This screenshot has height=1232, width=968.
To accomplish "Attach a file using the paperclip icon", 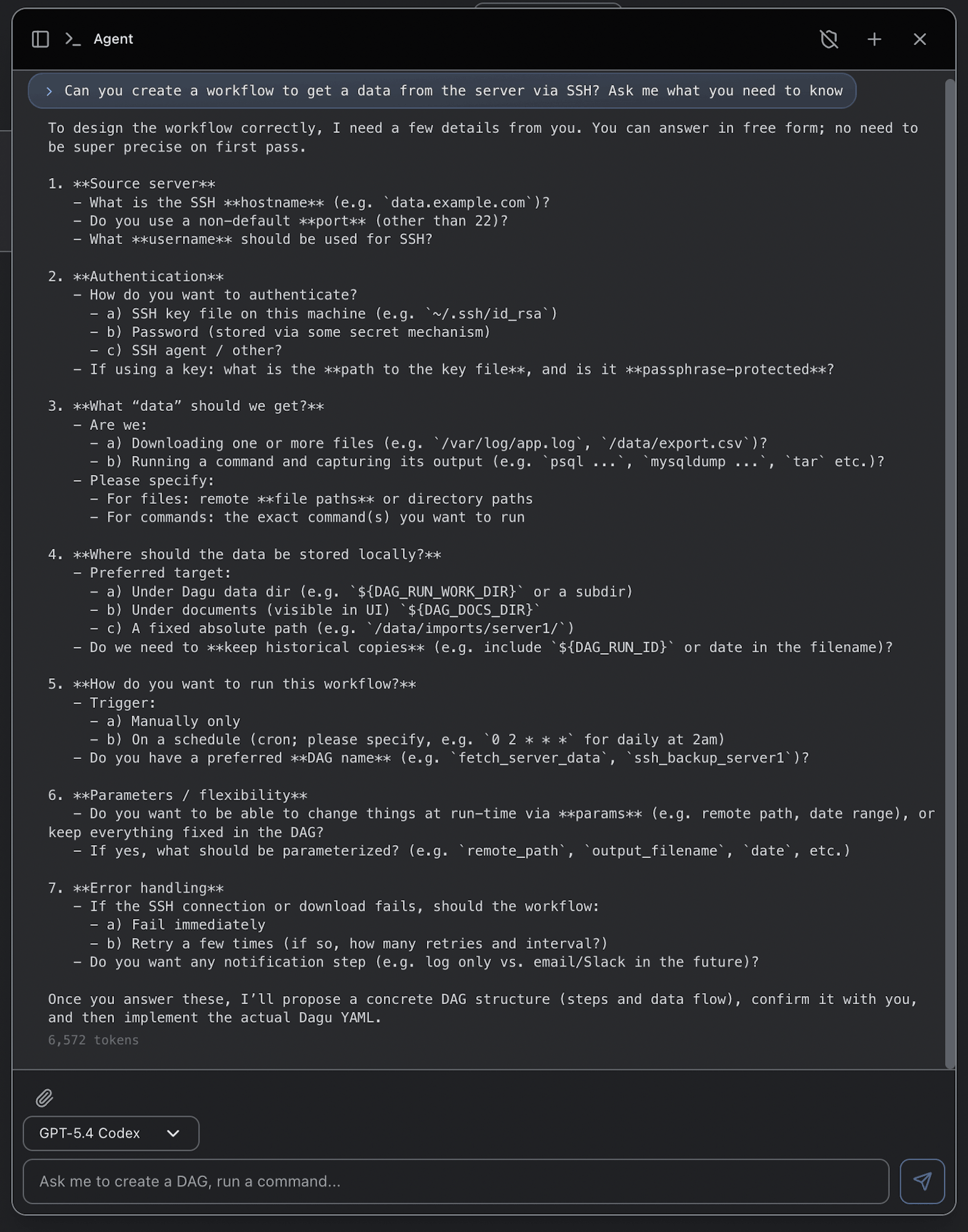I will tap(44, 1098).
